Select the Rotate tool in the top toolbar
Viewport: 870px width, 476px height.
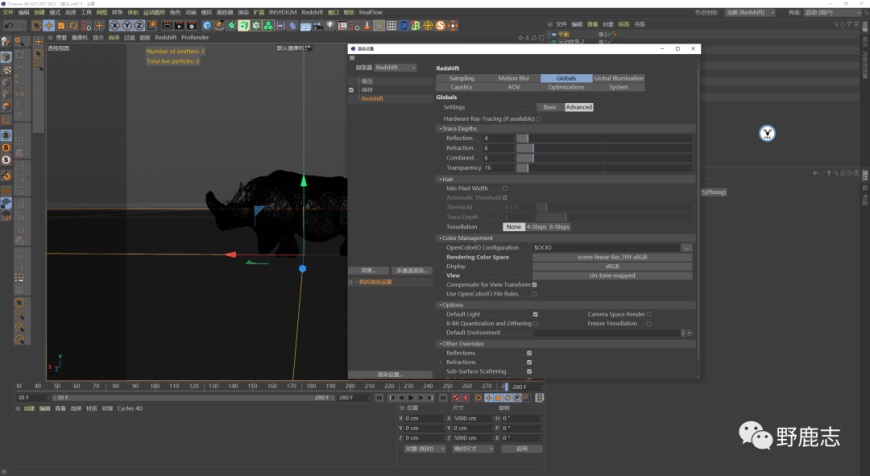click(x=73, y=26)
